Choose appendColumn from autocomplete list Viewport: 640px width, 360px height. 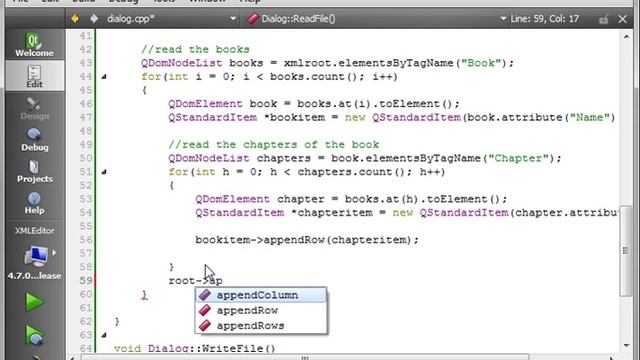[x=261, y=295]
